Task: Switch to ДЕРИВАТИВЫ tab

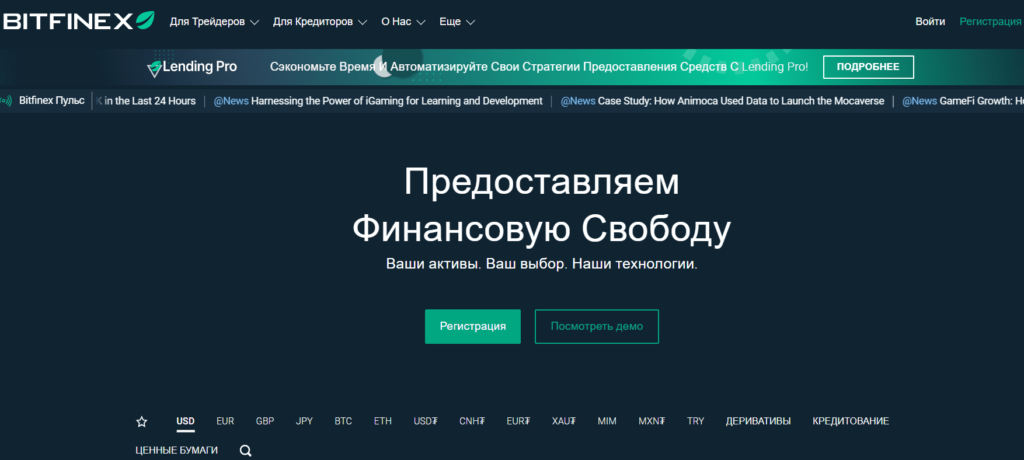Action: click(758, 421)
